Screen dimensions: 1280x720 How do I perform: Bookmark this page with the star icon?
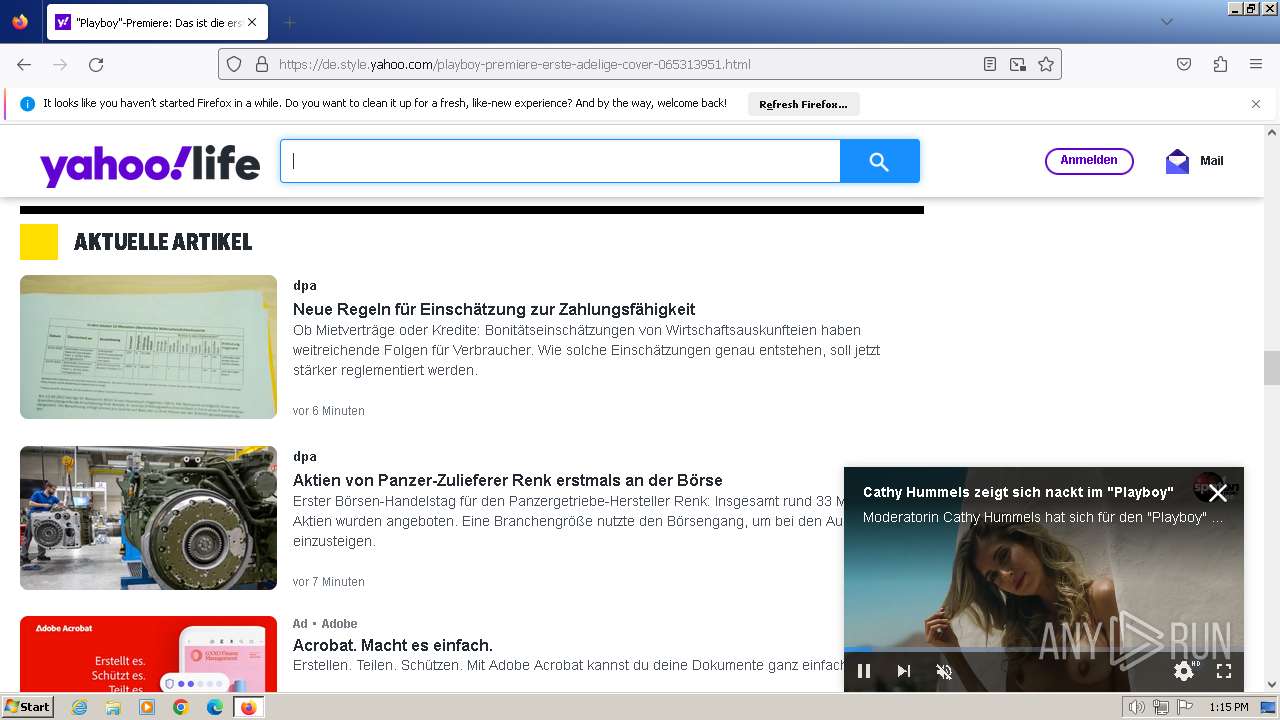[x=1046, y=64]
